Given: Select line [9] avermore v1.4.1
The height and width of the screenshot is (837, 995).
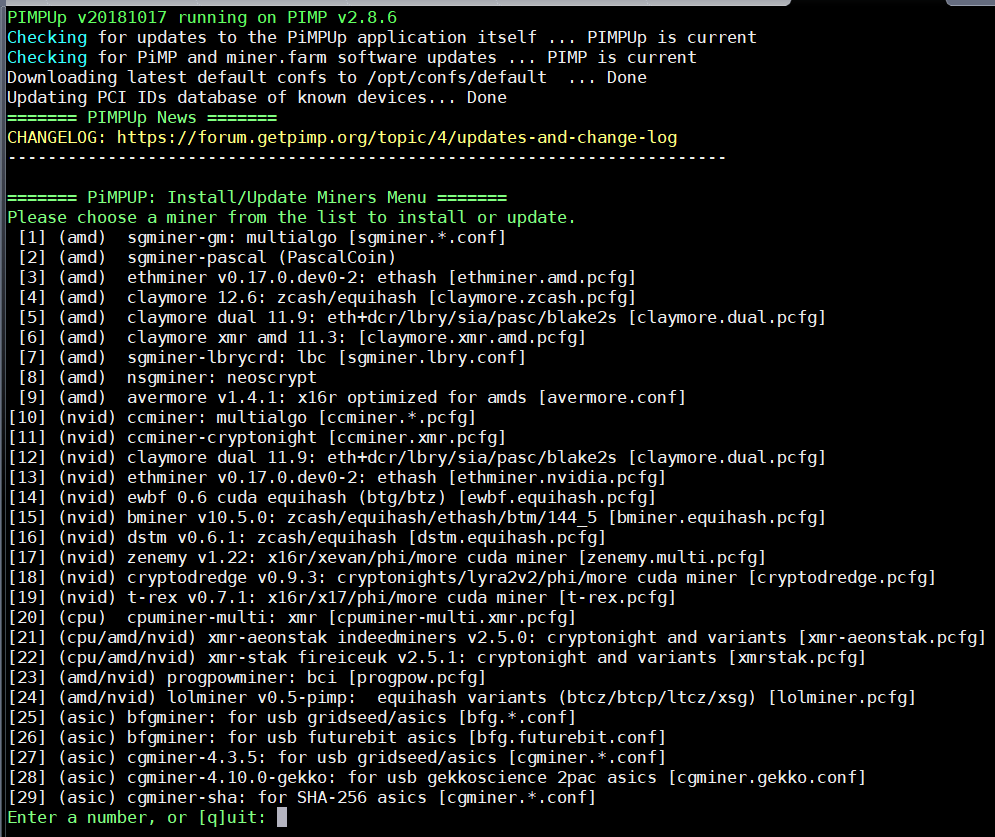Looking at the screenshot, I should [x=352, y=398].
